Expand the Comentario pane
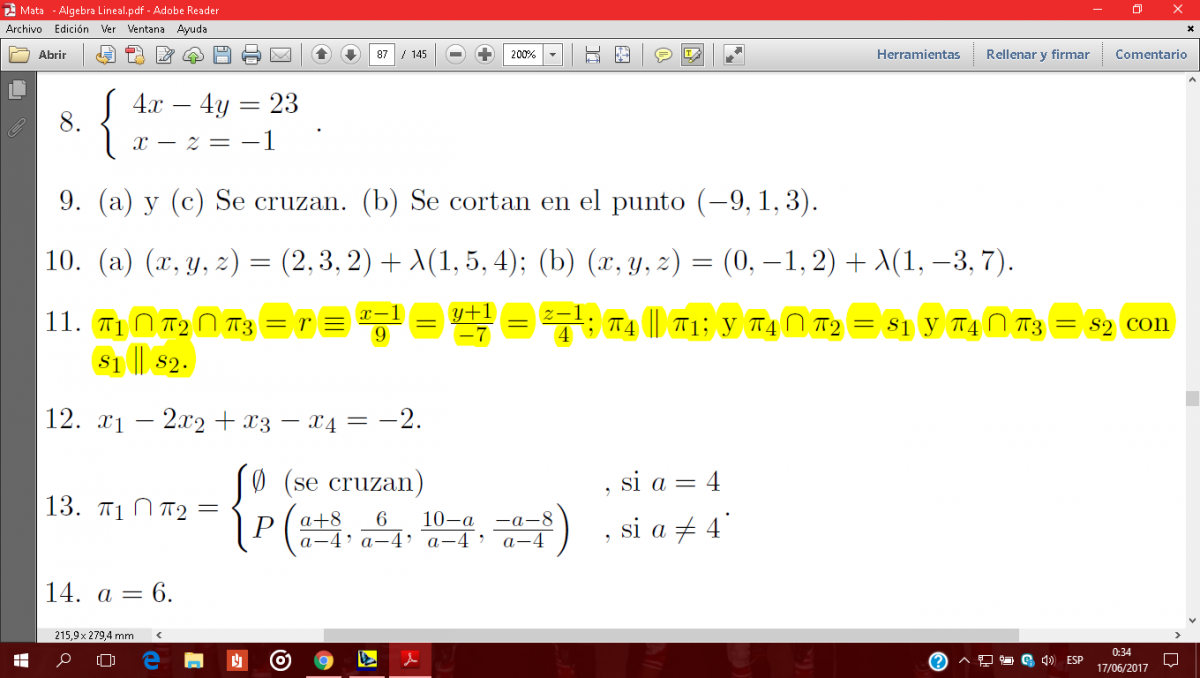The height and width of the screenshot is (678, 1200). (x=1150, y=55)
